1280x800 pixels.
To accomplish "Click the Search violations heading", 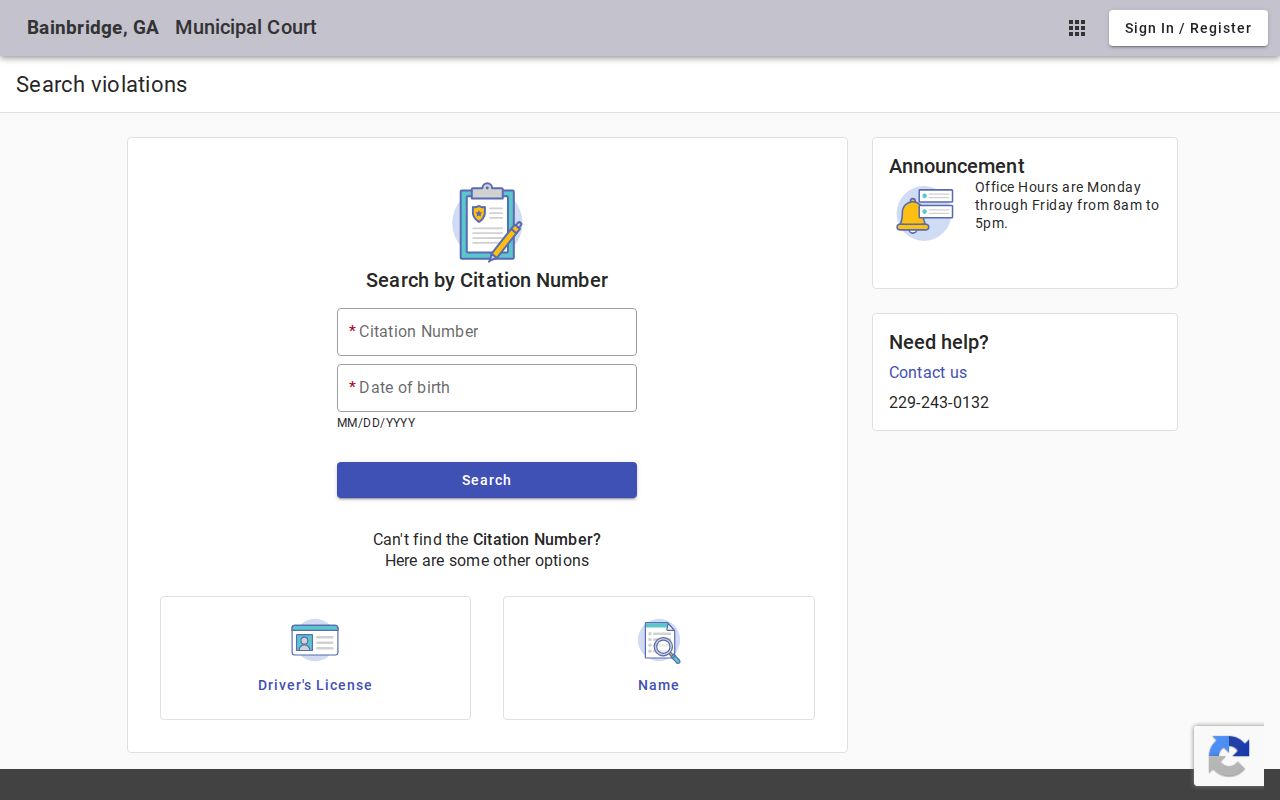I will [x=102, y=85].
